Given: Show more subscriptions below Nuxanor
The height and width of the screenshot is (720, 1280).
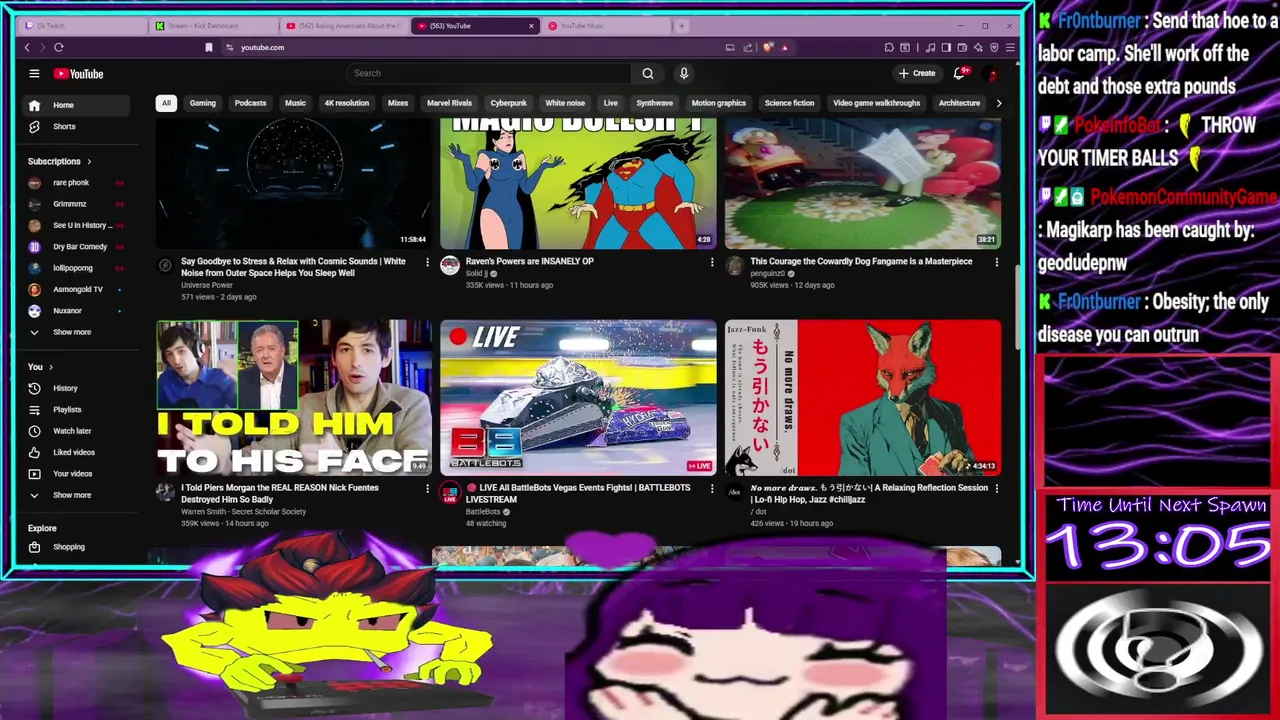Looking at the screenshot, I should tap(78, 332).
